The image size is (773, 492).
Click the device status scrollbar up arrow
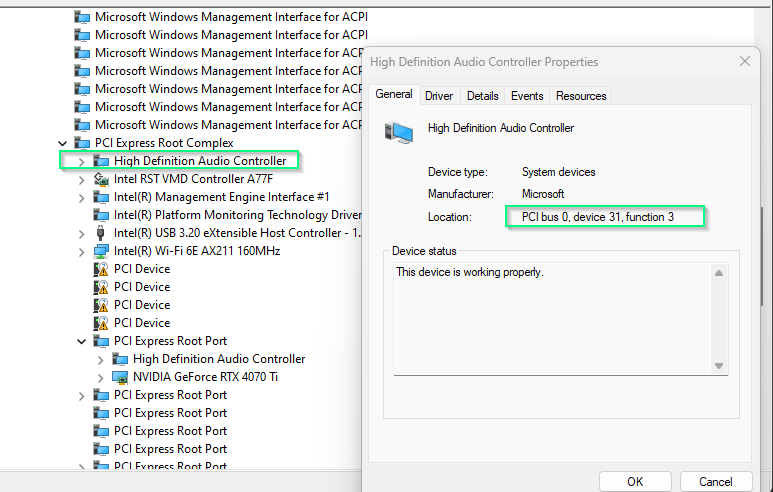tap(717, 273)
